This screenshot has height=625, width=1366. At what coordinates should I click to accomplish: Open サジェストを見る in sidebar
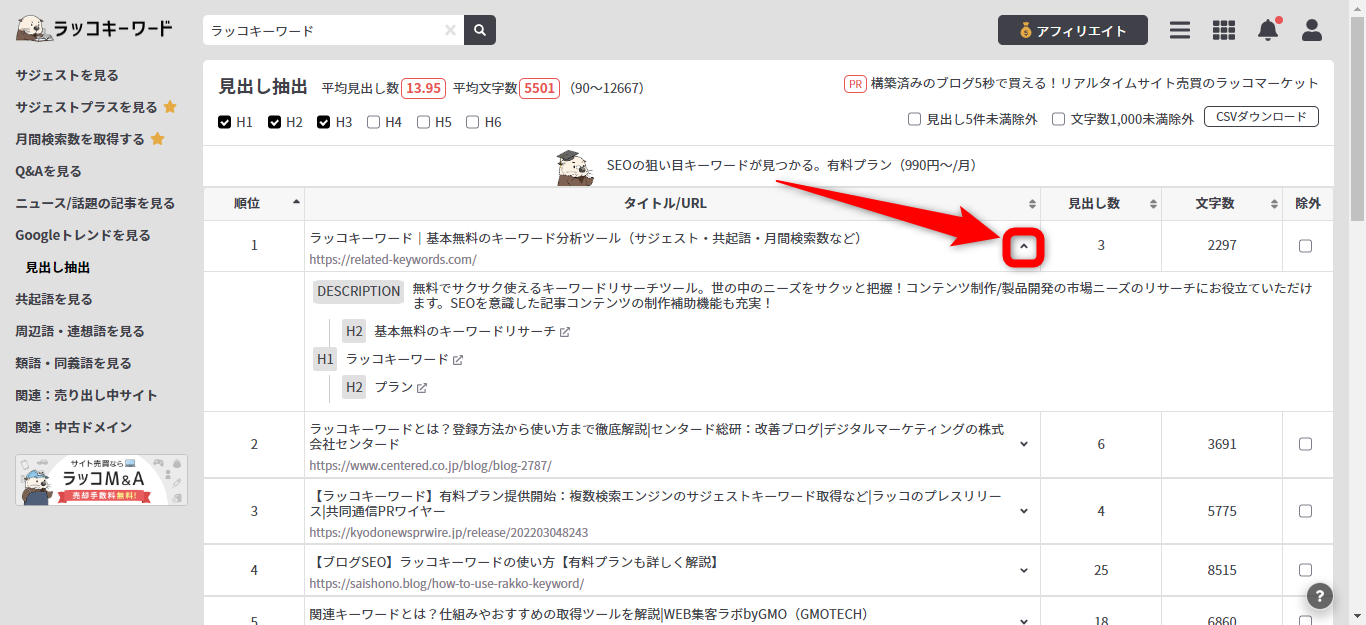click(x=67, y=75)
